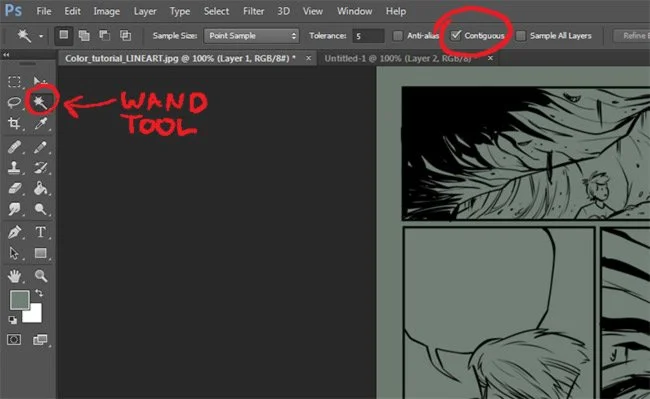650x399 pixels.
Task: Select the Smudge tool
Action: [15, 209]
